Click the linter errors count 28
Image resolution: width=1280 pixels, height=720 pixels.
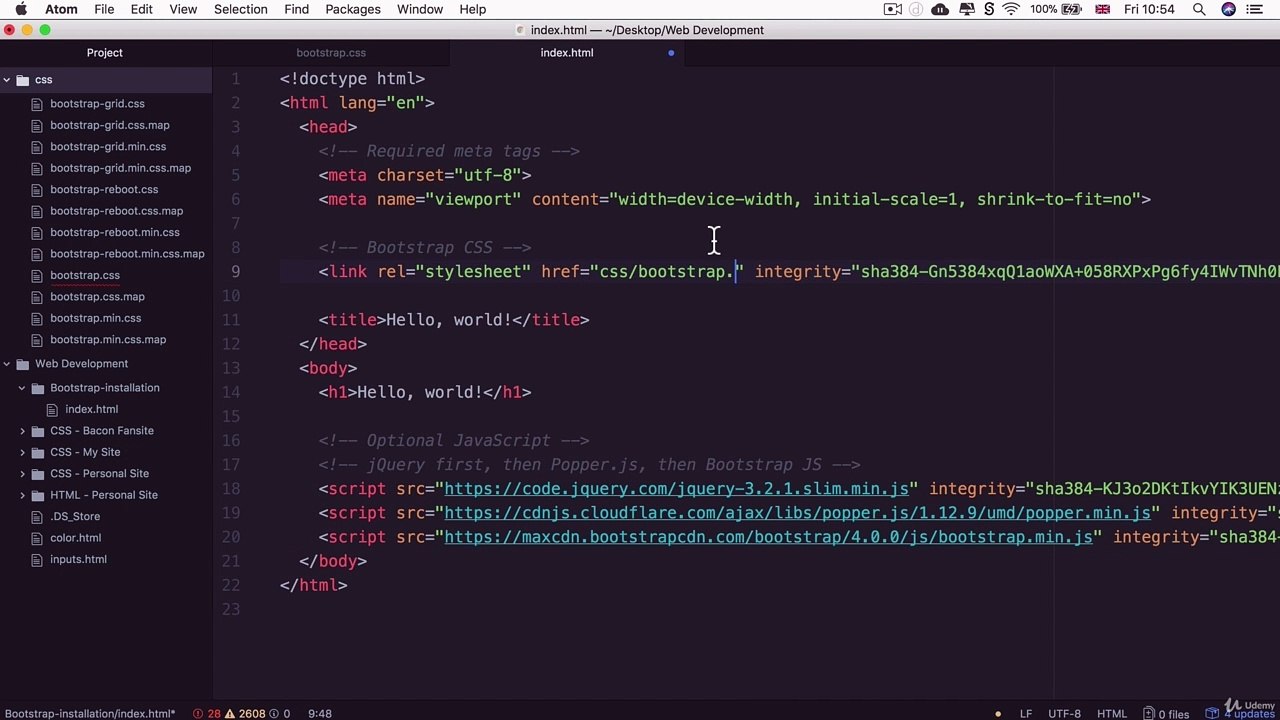pos(207,714)
